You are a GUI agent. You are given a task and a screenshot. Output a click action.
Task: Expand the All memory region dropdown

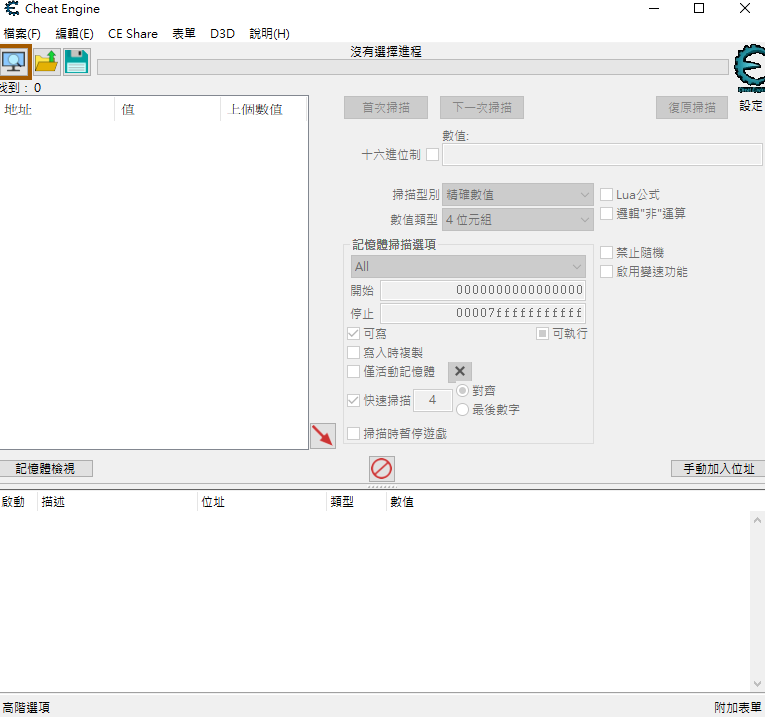click(468, 267)
